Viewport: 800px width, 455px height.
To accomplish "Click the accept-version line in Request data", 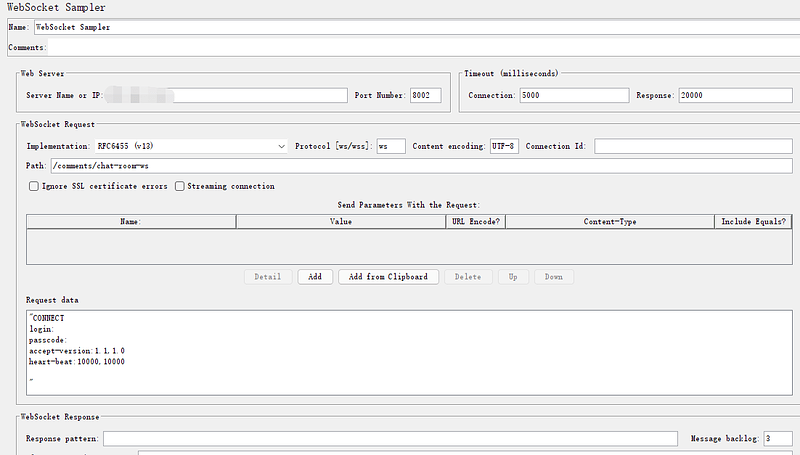I will (x=77, y=351).
